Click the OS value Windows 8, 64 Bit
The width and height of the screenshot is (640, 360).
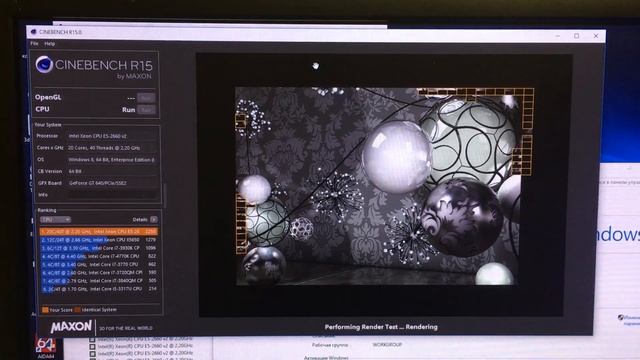(113, 160)
